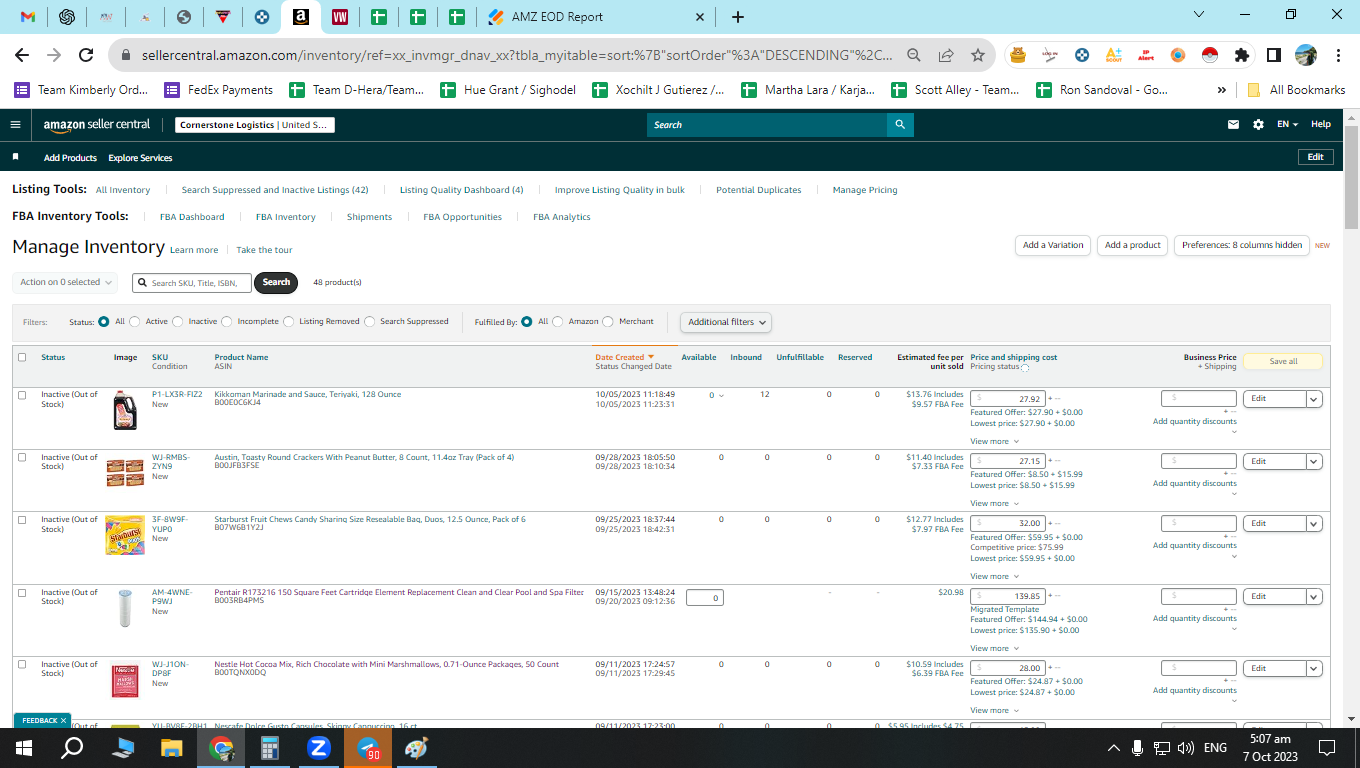Click the Take the tour link
This screenshot has height=768, width=1360.
click(x=264, y=250)
